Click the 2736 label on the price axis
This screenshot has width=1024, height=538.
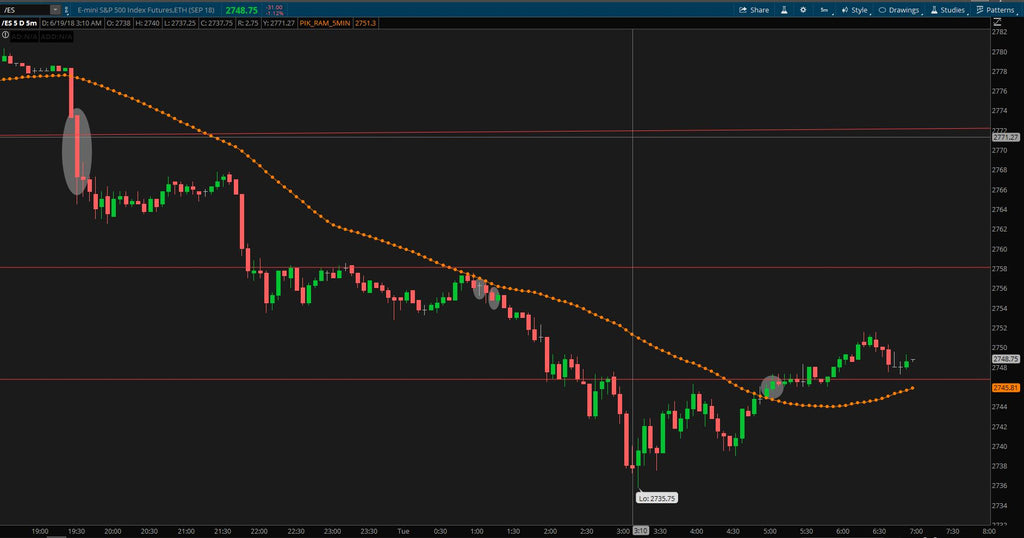point(999,486)
